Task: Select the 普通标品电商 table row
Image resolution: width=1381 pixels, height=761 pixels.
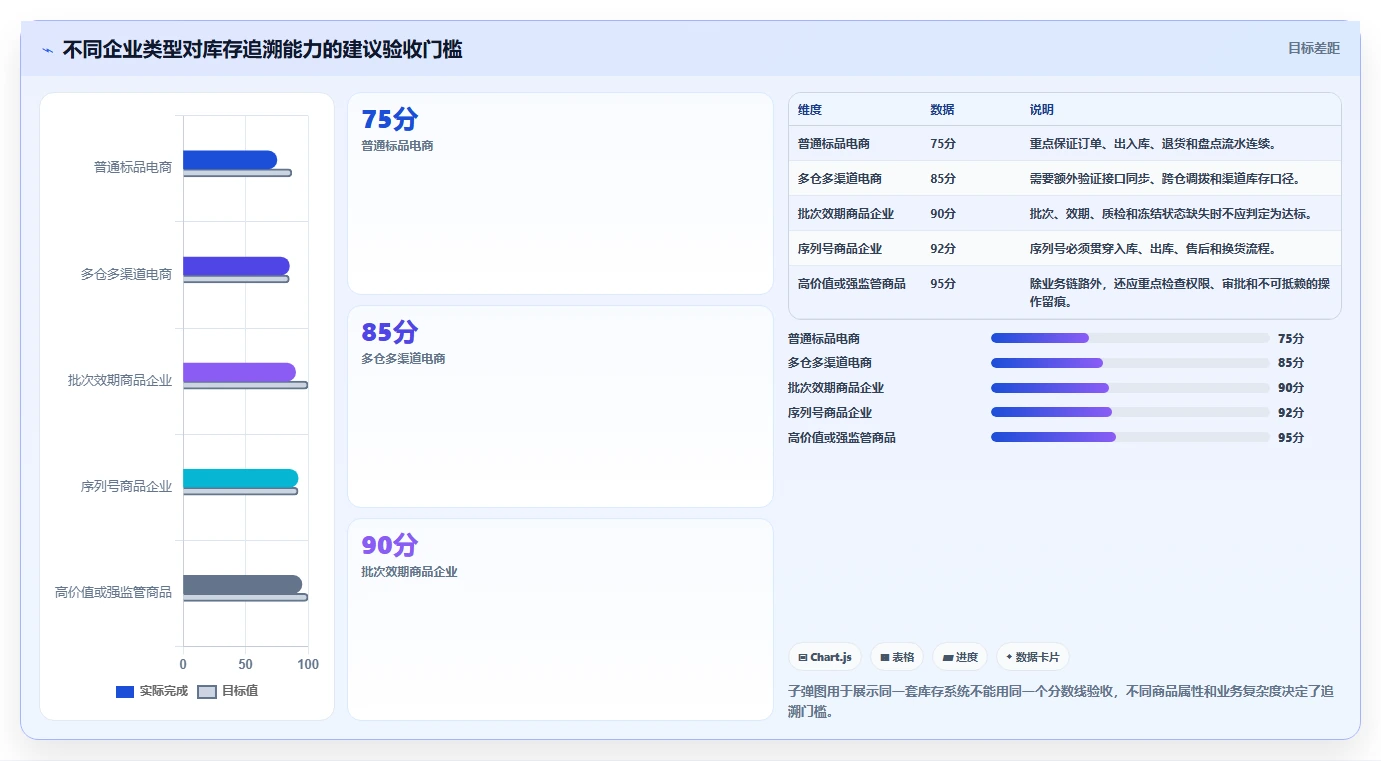Action: 1065,144
